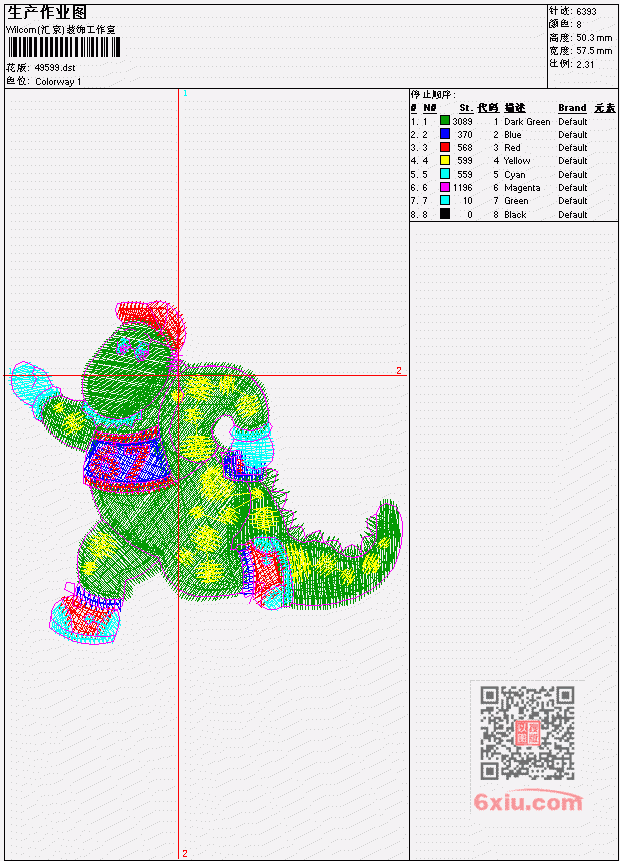This screenshot has width=620, height=861.
Task: Click the '生产作业图' title
Action: (47, 12)
